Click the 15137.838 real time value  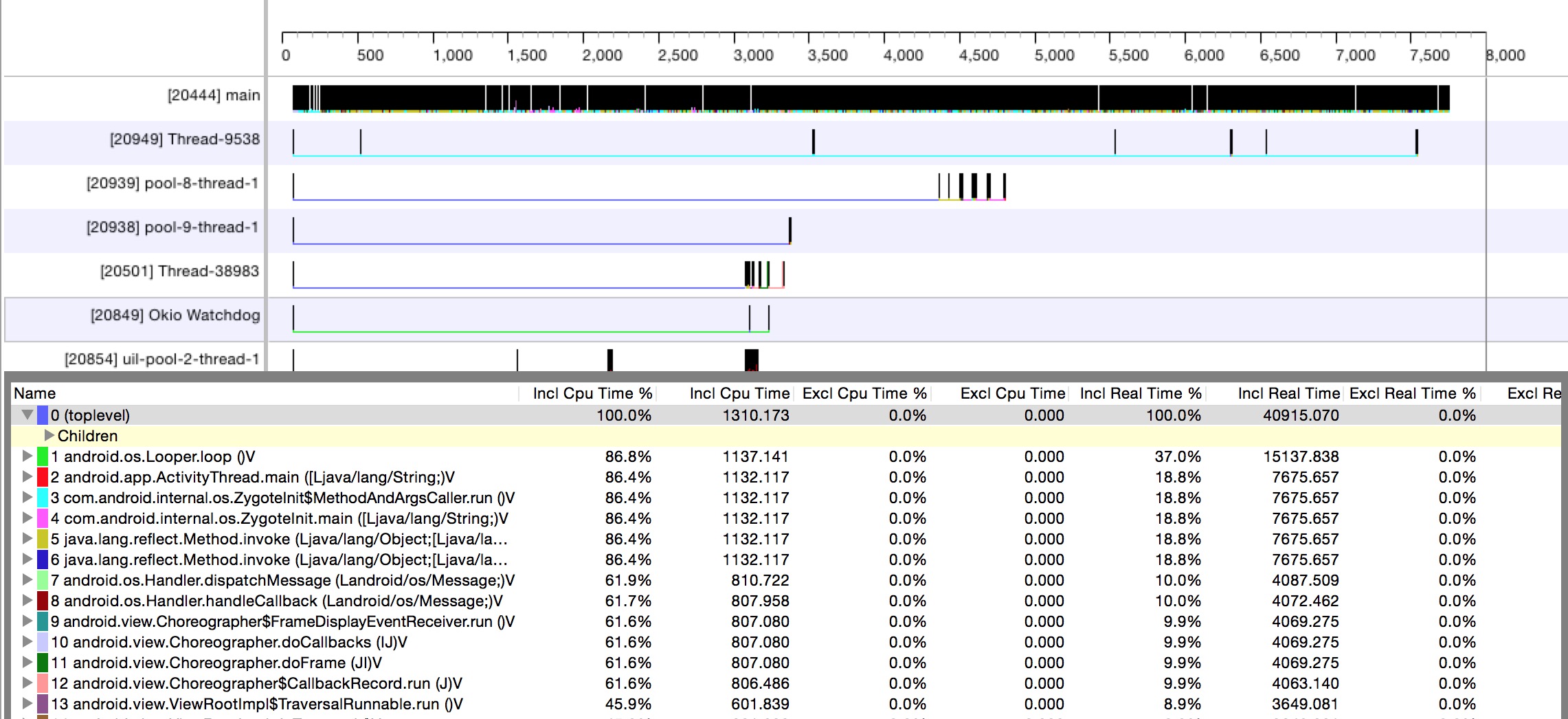1301,456
